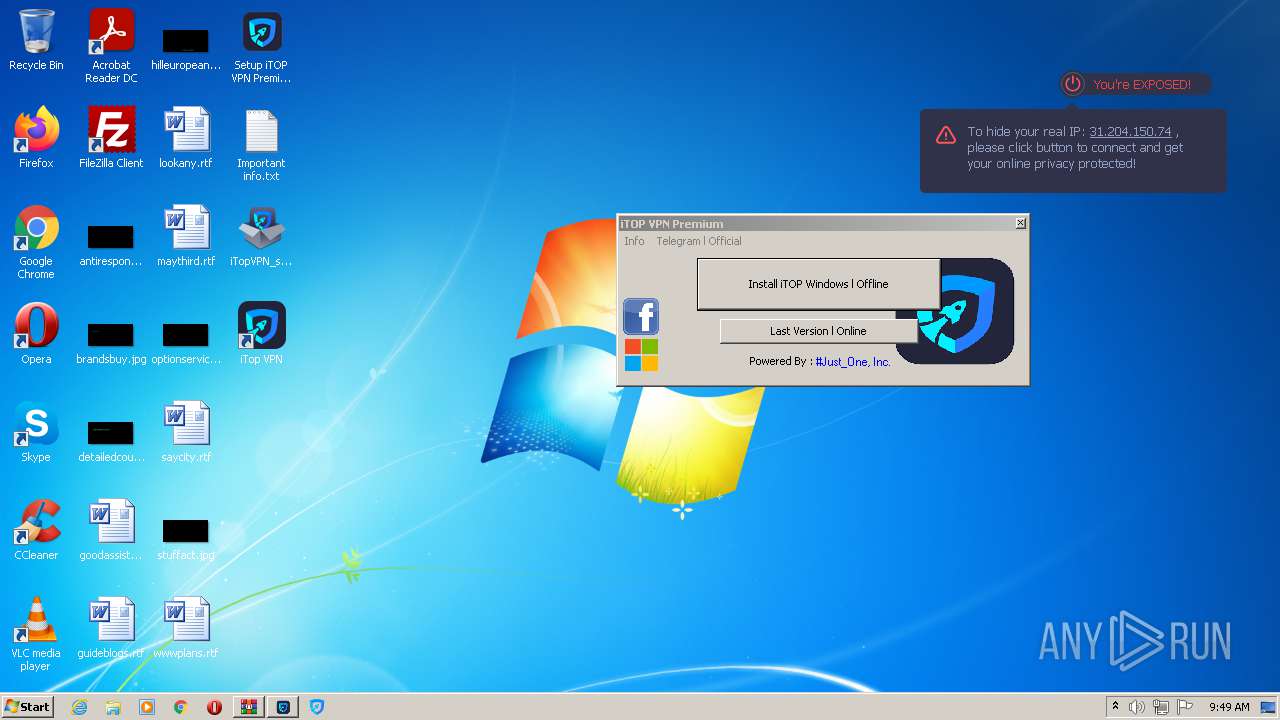Screen dimensions: 1280x720
Task: Open the Telegram | Official menu
Action: tap(699, 241)
